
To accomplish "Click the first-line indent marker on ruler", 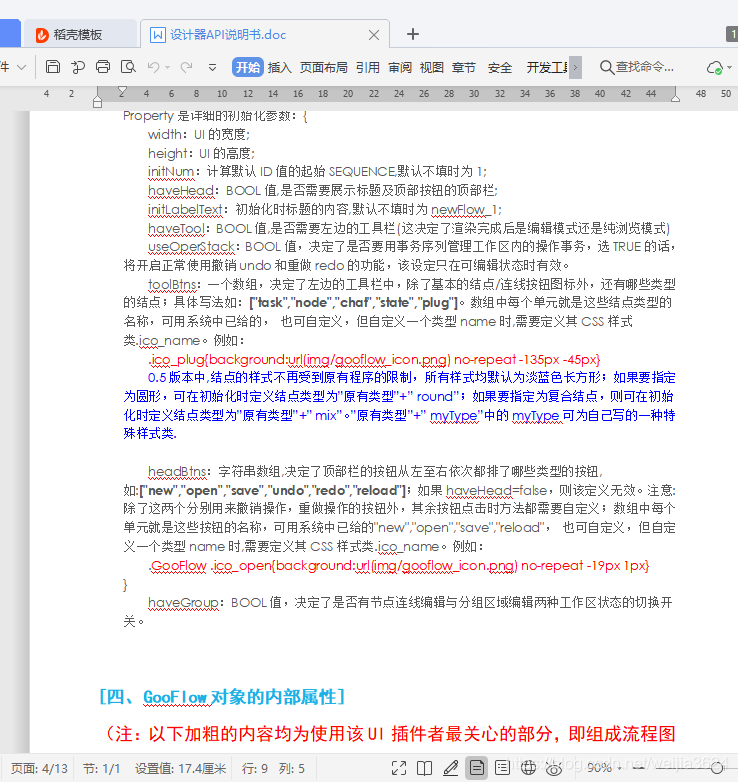I will point(122,91).
